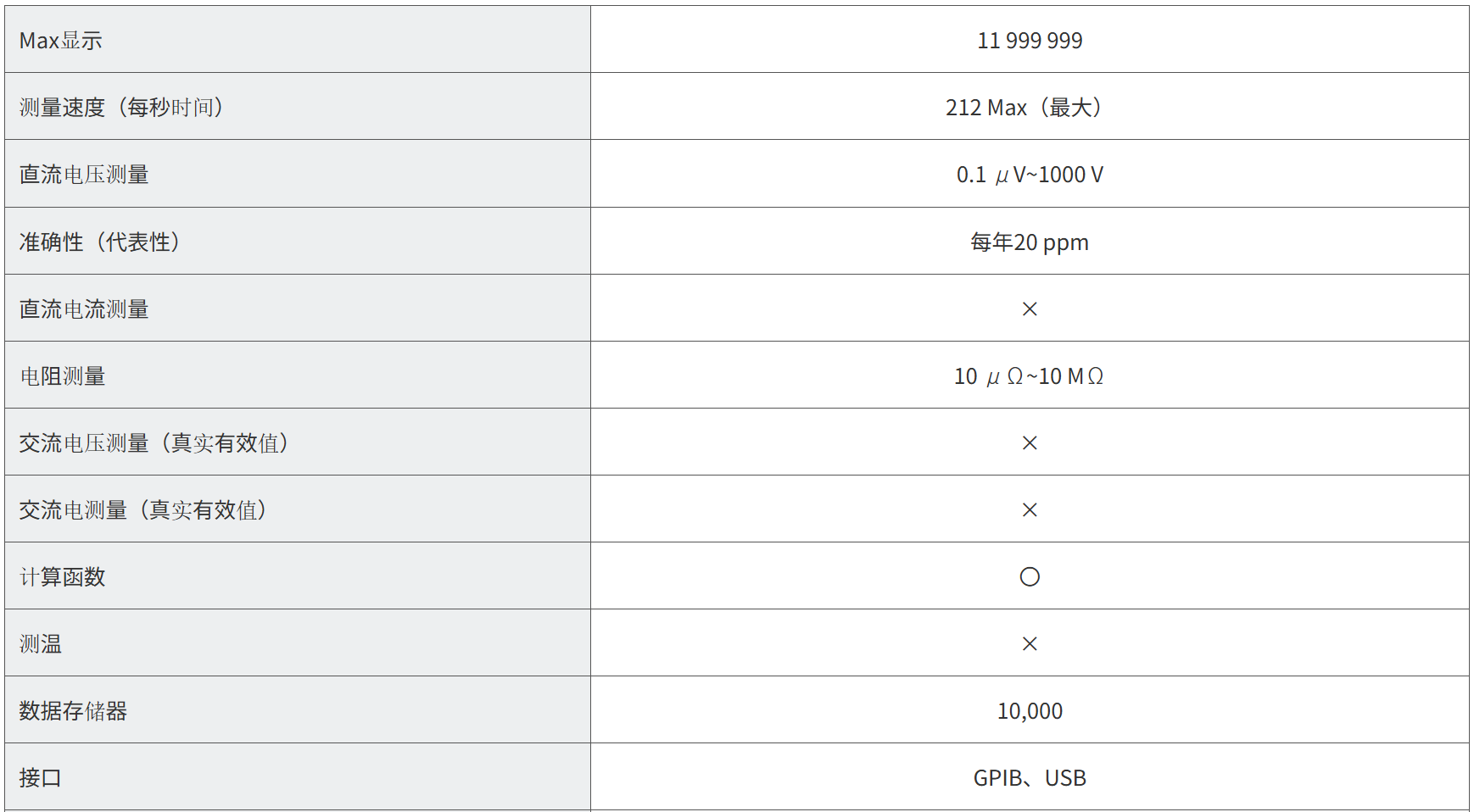Click the 直流电压测量 row label
1474x812 pixels.
point(84,175)
